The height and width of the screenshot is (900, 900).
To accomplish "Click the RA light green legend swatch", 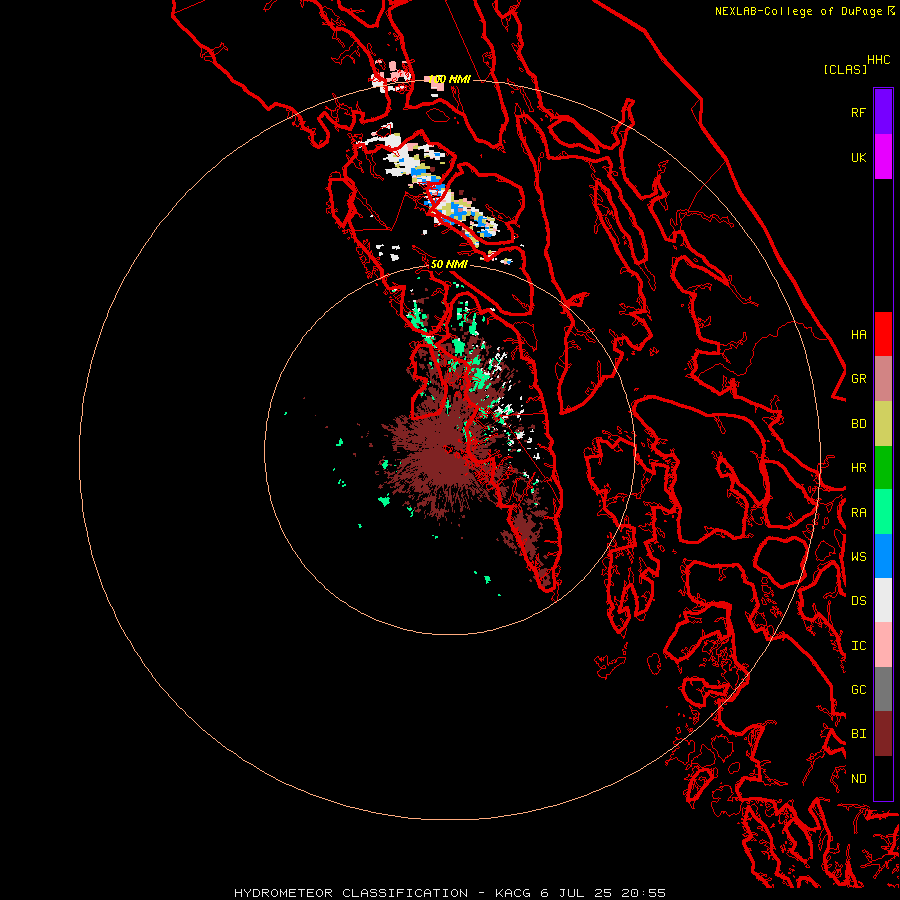I will 883,512.
